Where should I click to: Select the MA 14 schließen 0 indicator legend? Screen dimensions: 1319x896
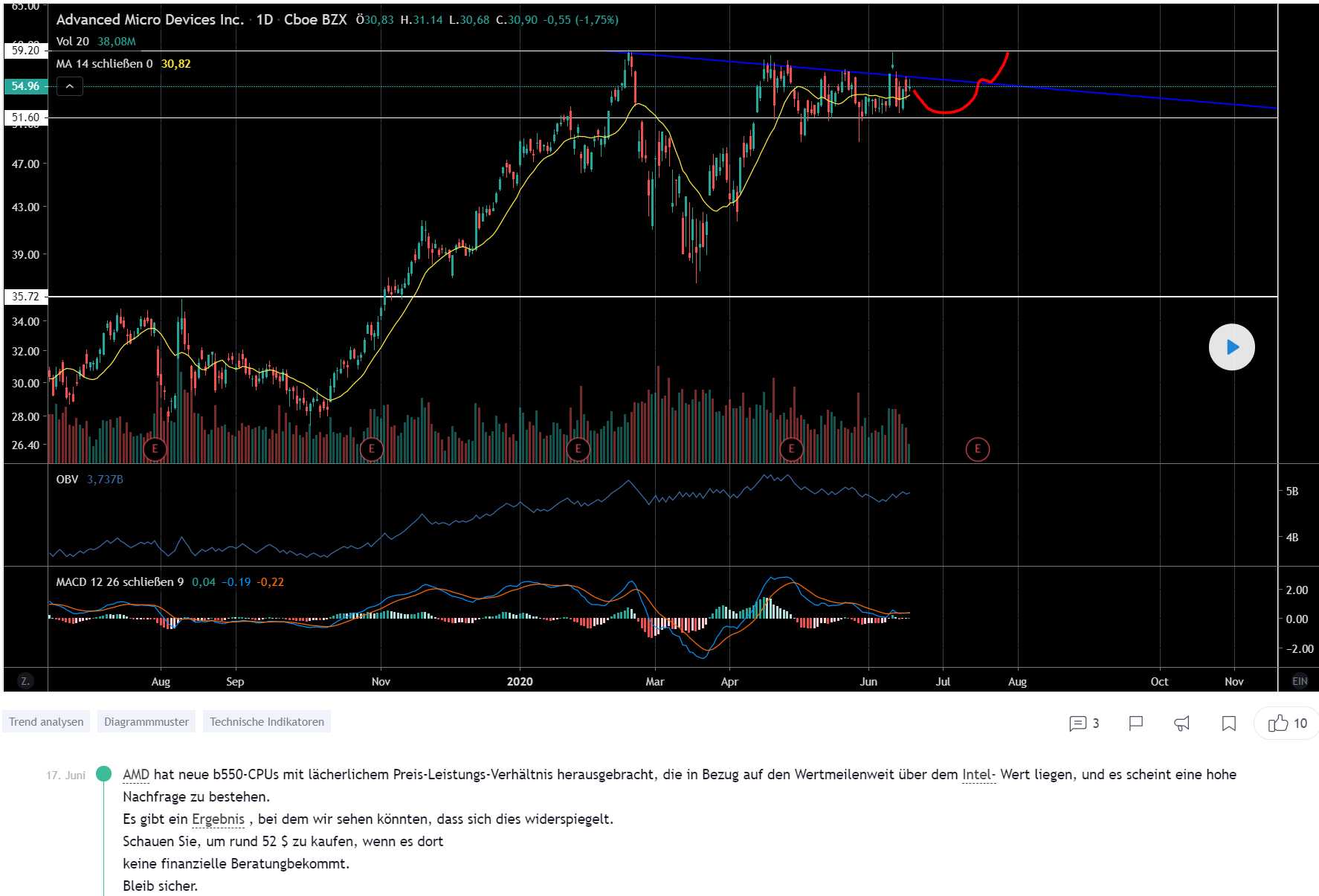coord(105,64)
